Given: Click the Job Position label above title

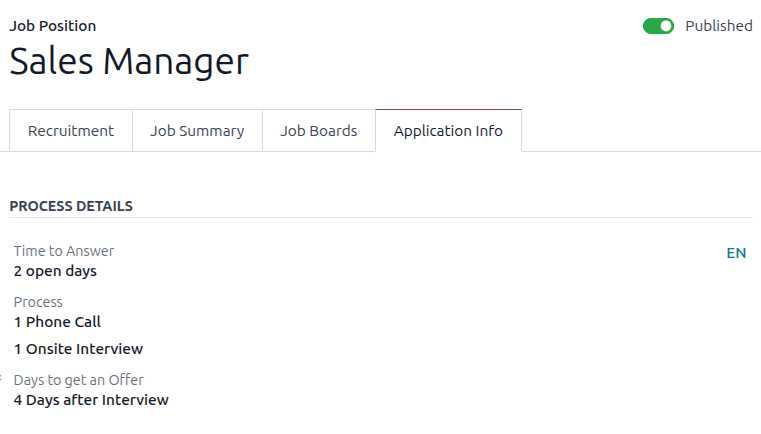Looking at the screenshot, I should tap(53, 26).
